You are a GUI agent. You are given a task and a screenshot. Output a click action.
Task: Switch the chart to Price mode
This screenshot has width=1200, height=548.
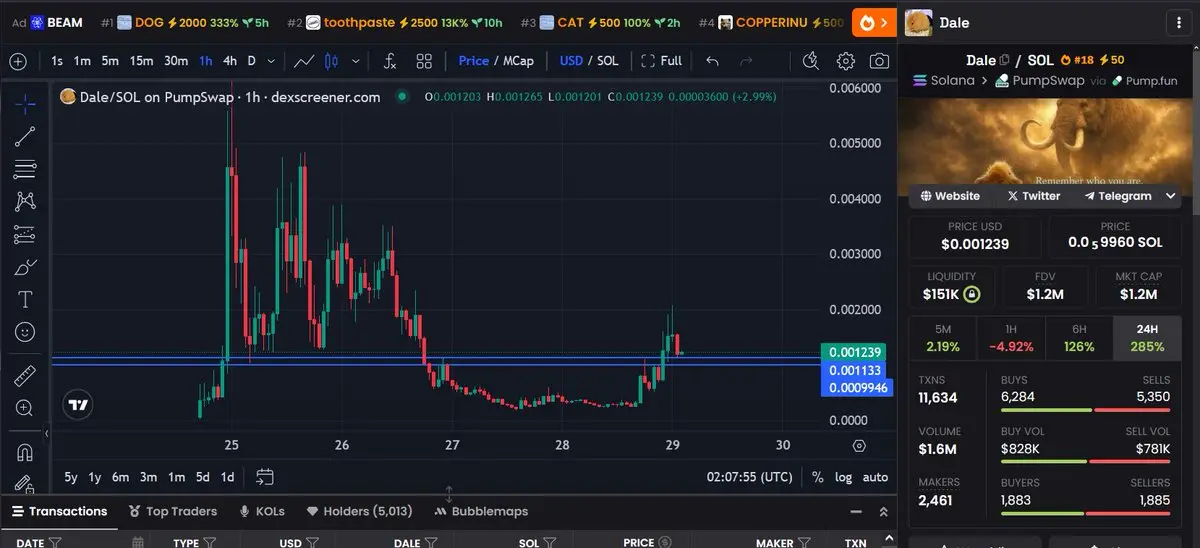point(473,61)
